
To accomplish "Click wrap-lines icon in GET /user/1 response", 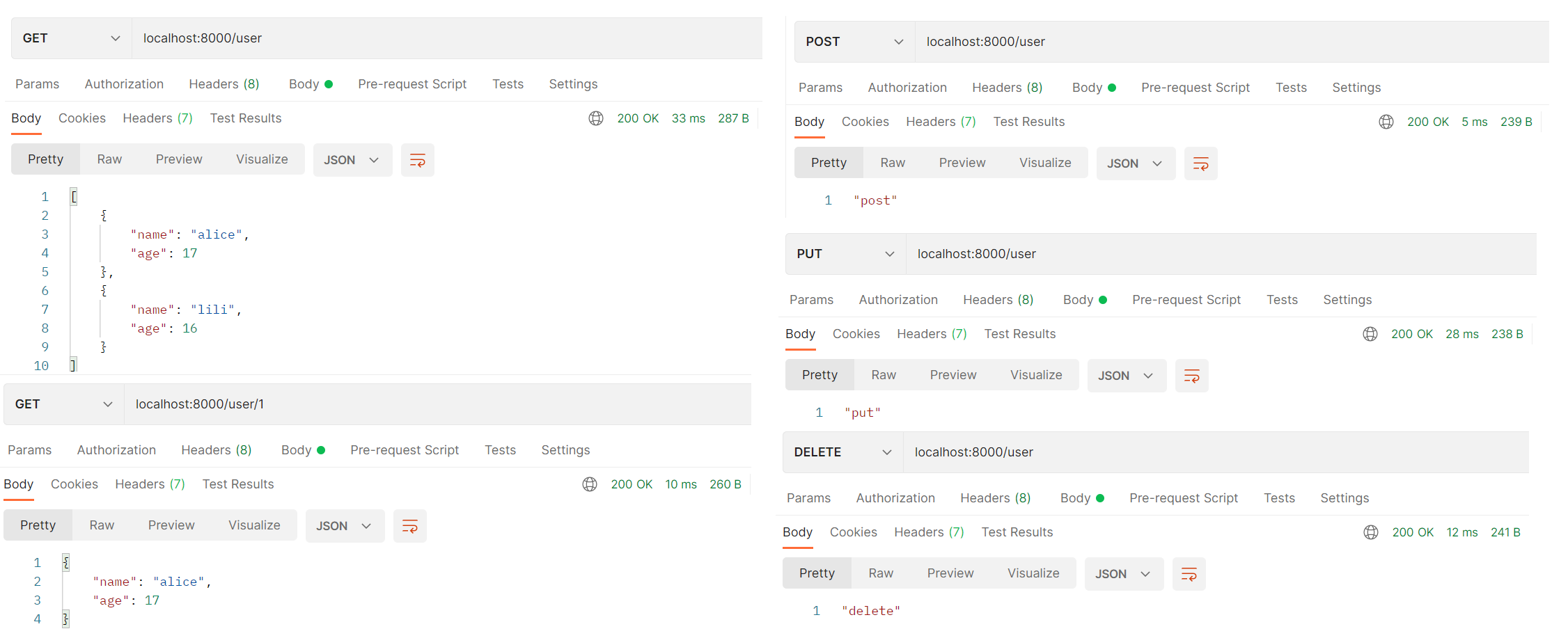I will [x=410, y=526].
